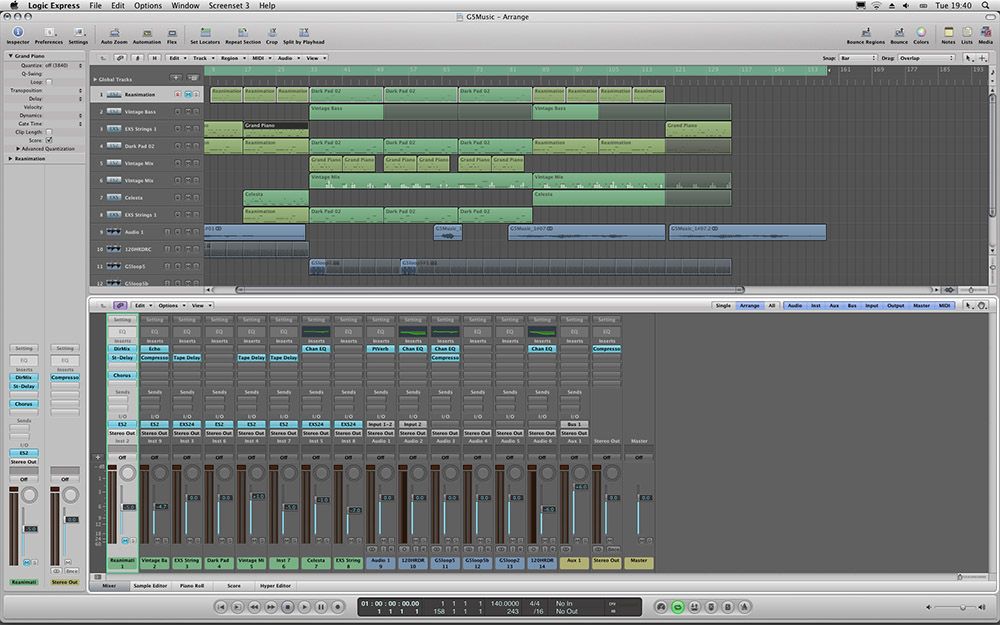
Task: Toggle the Loop checkbox in the Inspector
Action: click(49, 82)
